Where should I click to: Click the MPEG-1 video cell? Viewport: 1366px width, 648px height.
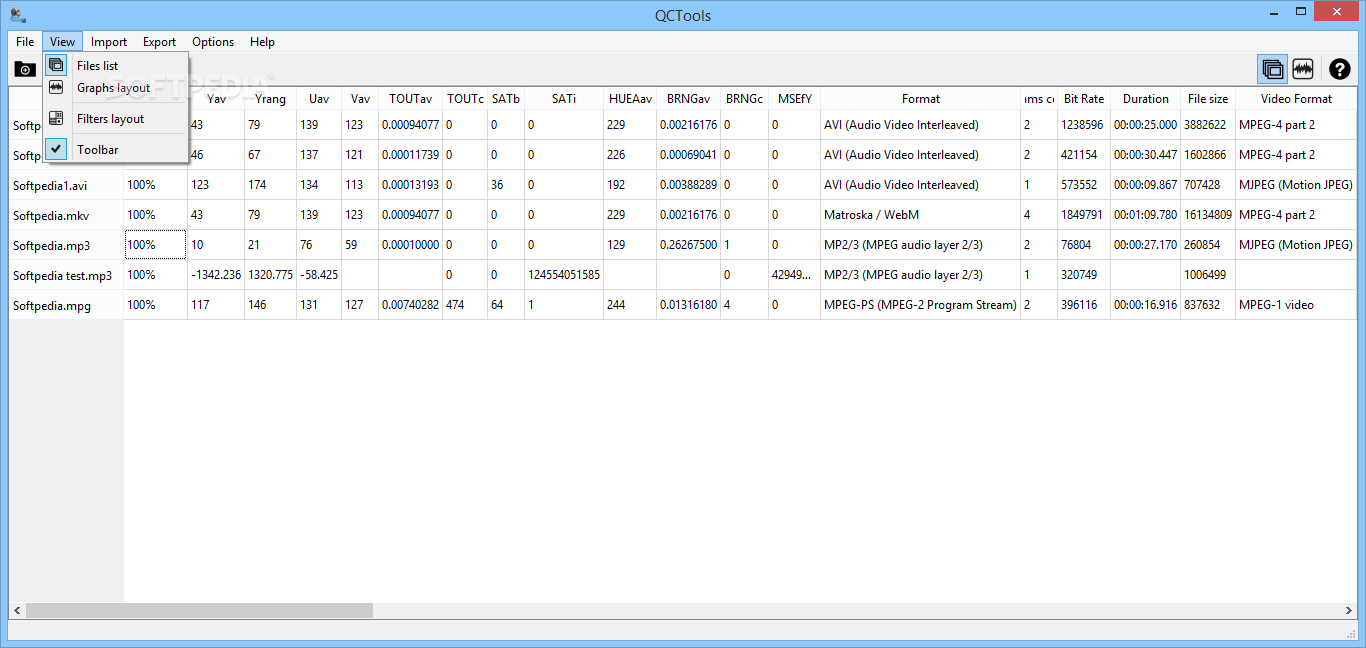(1296, 305)
